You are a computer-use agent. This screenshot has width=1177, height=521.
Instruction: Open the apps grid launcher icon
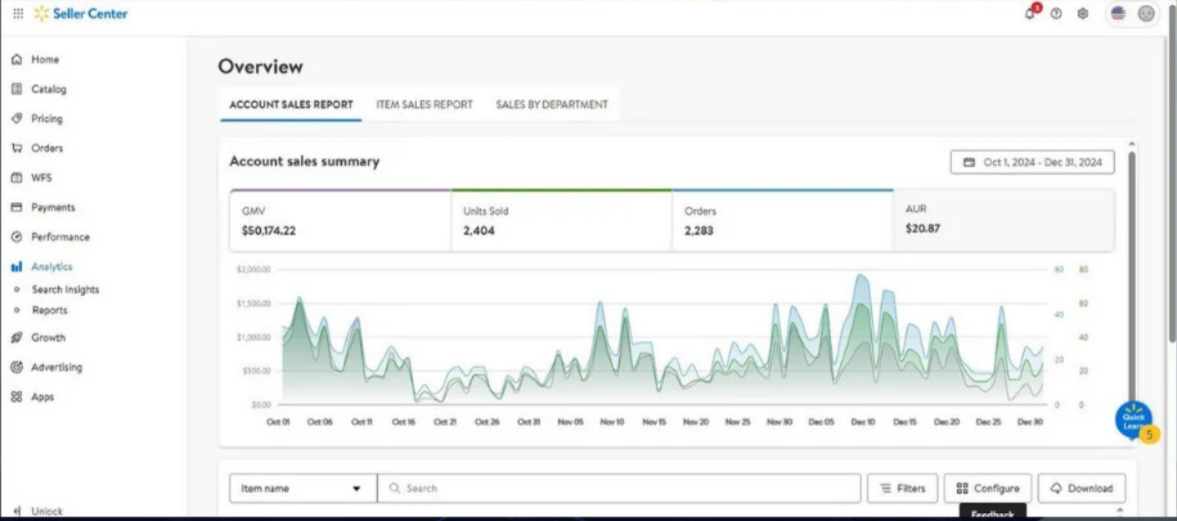(x=18, y=14)
